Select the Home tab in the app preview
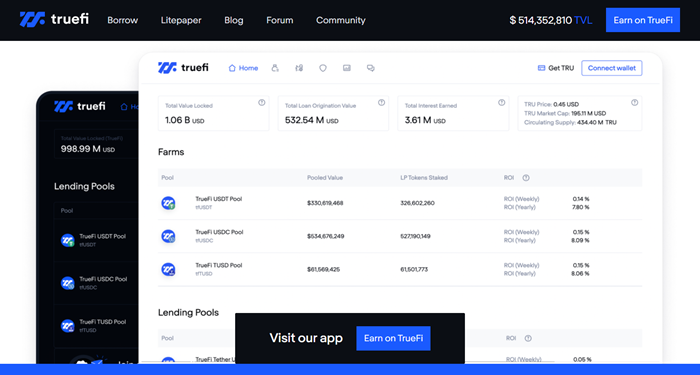 [243, 68]
